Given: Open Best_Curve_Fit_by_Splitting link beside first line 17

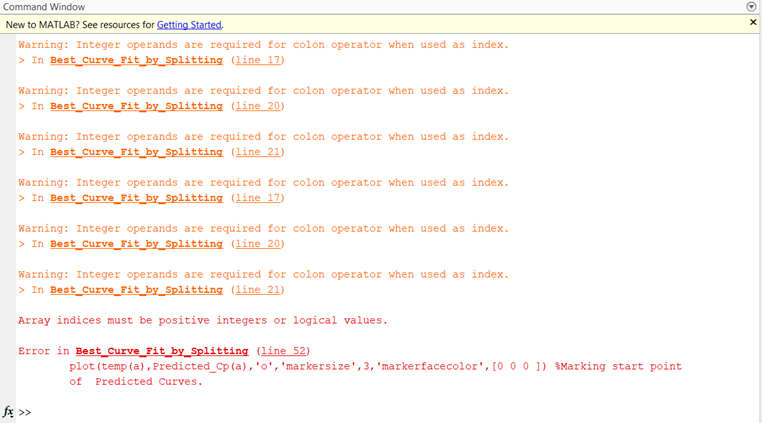Looking at the screenshot, I should click(137, 60).
